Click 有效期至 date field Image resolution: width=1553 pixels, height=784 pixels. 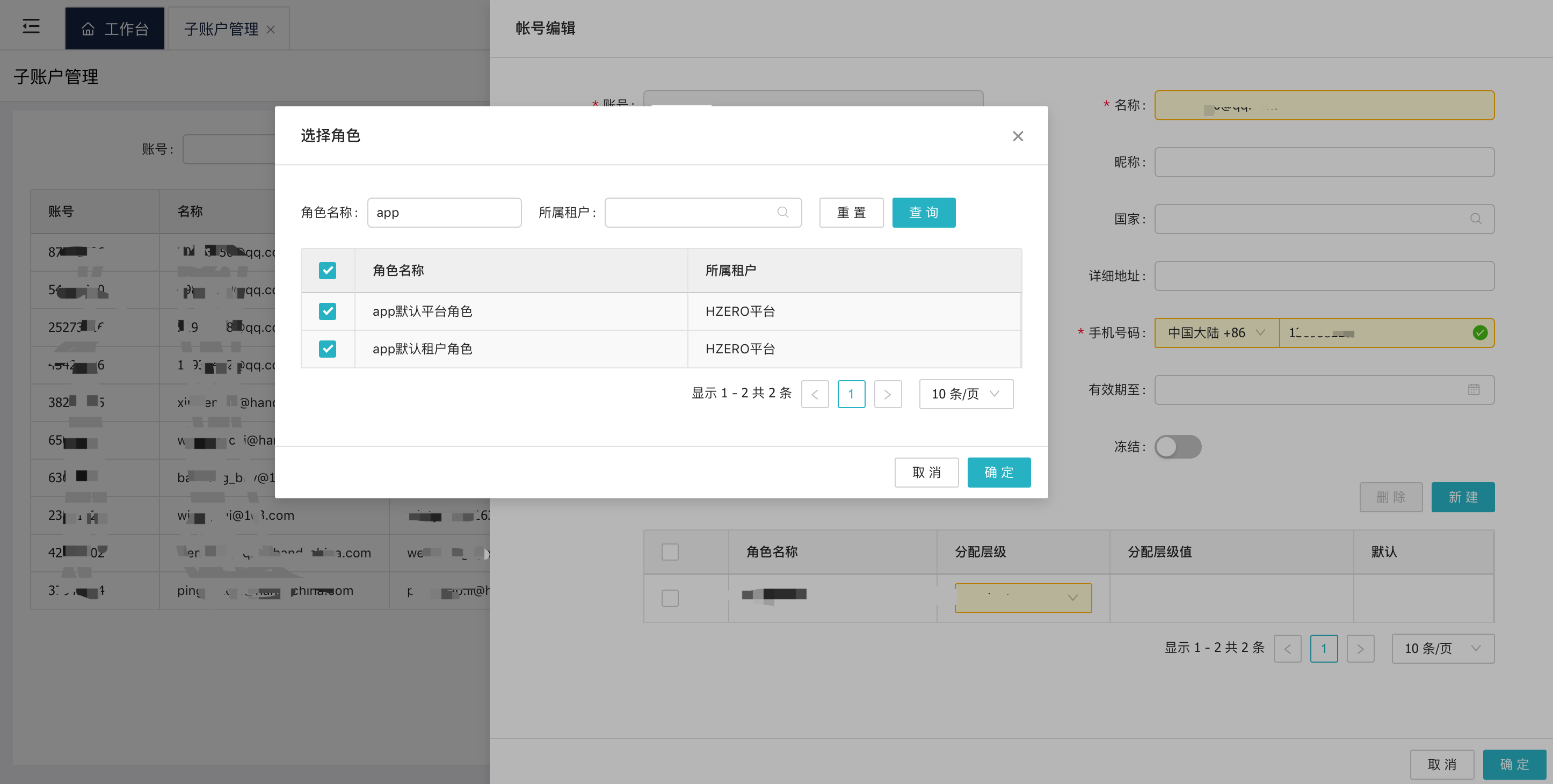(x=1324, y=390)
